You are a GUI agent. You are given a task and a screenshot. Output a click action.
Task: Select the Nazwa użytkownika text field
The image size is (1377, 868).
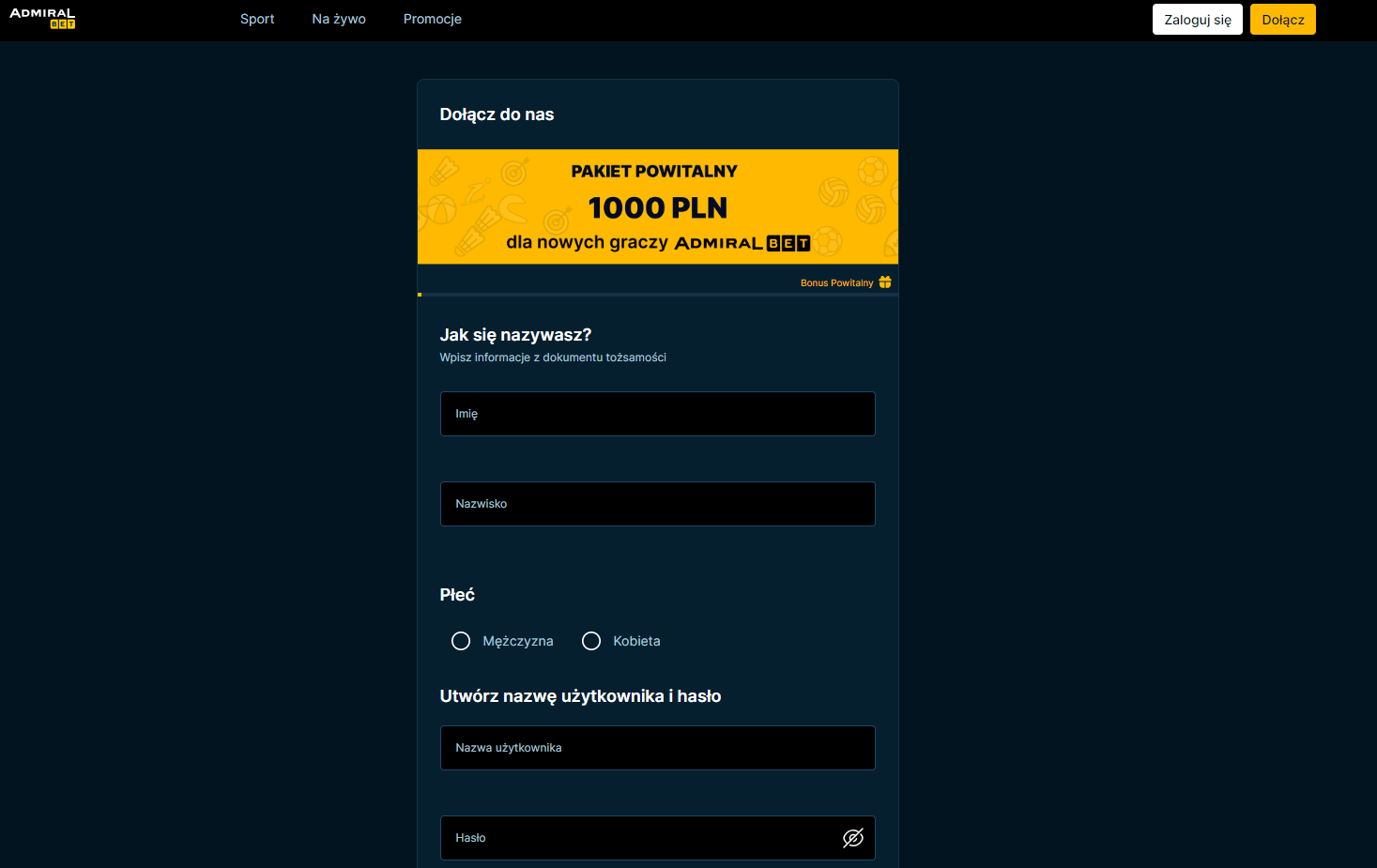657,748
